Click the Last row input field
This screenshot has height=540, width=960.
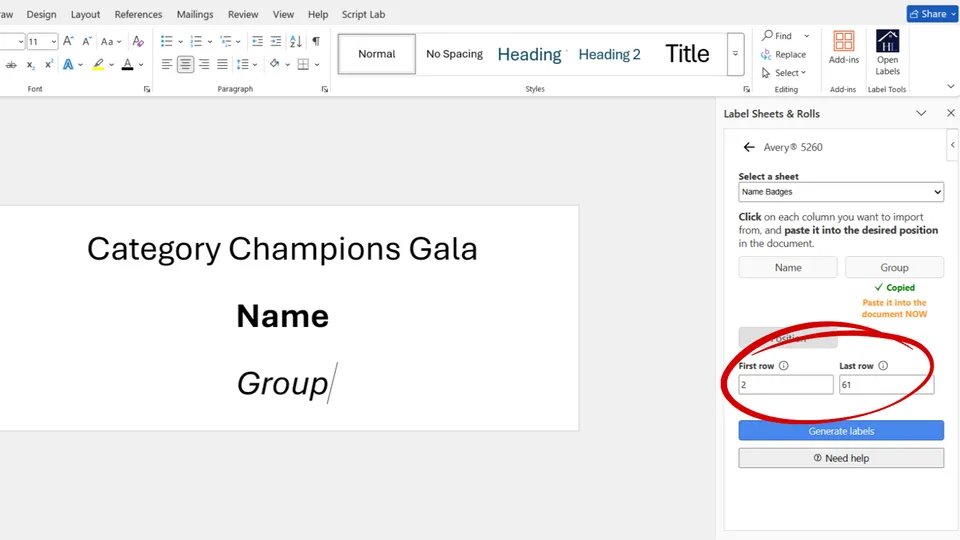(886, 384)
